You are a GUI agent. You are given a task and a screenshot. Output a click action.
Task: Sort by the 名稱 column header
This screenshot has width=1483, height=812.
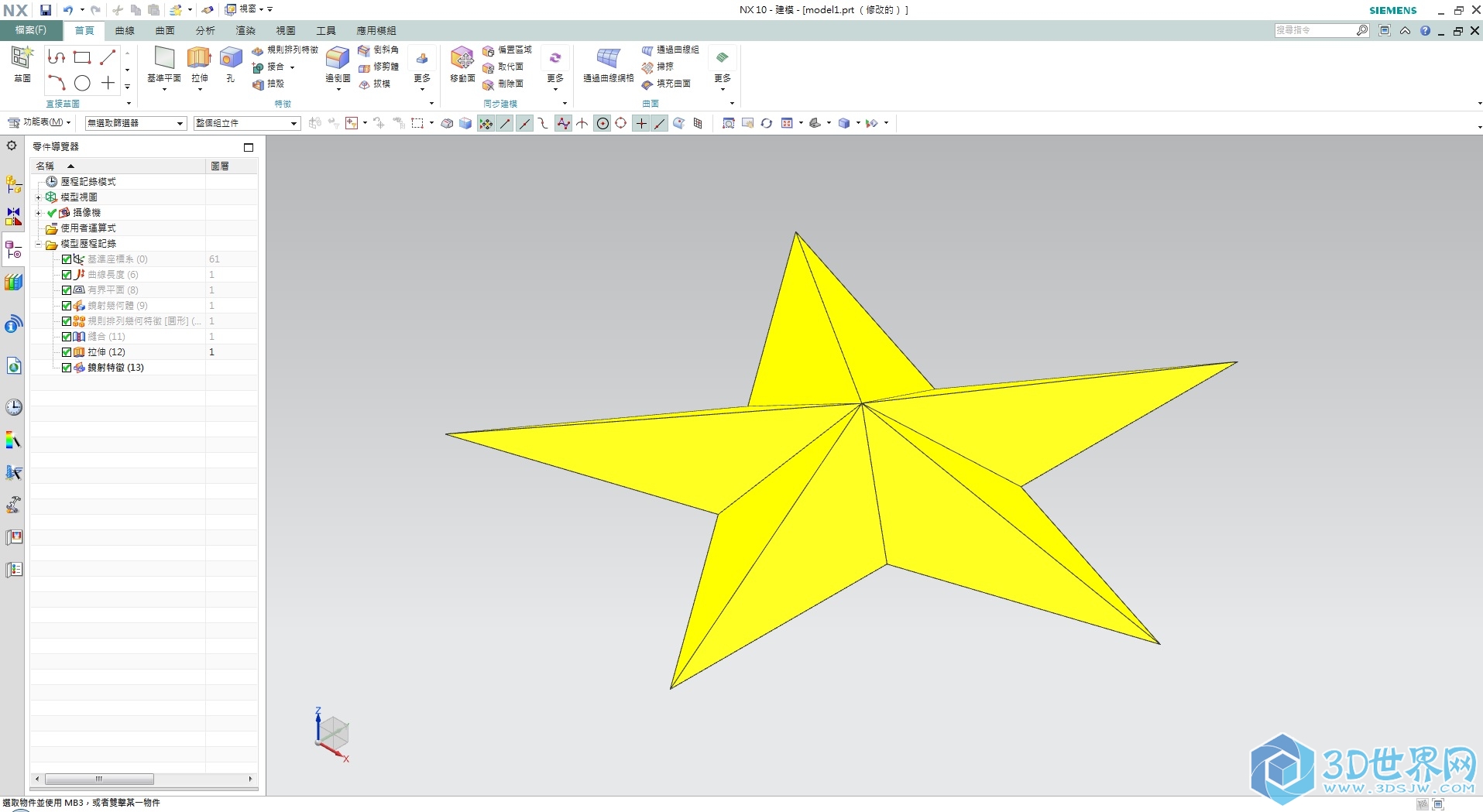[118, 166]
